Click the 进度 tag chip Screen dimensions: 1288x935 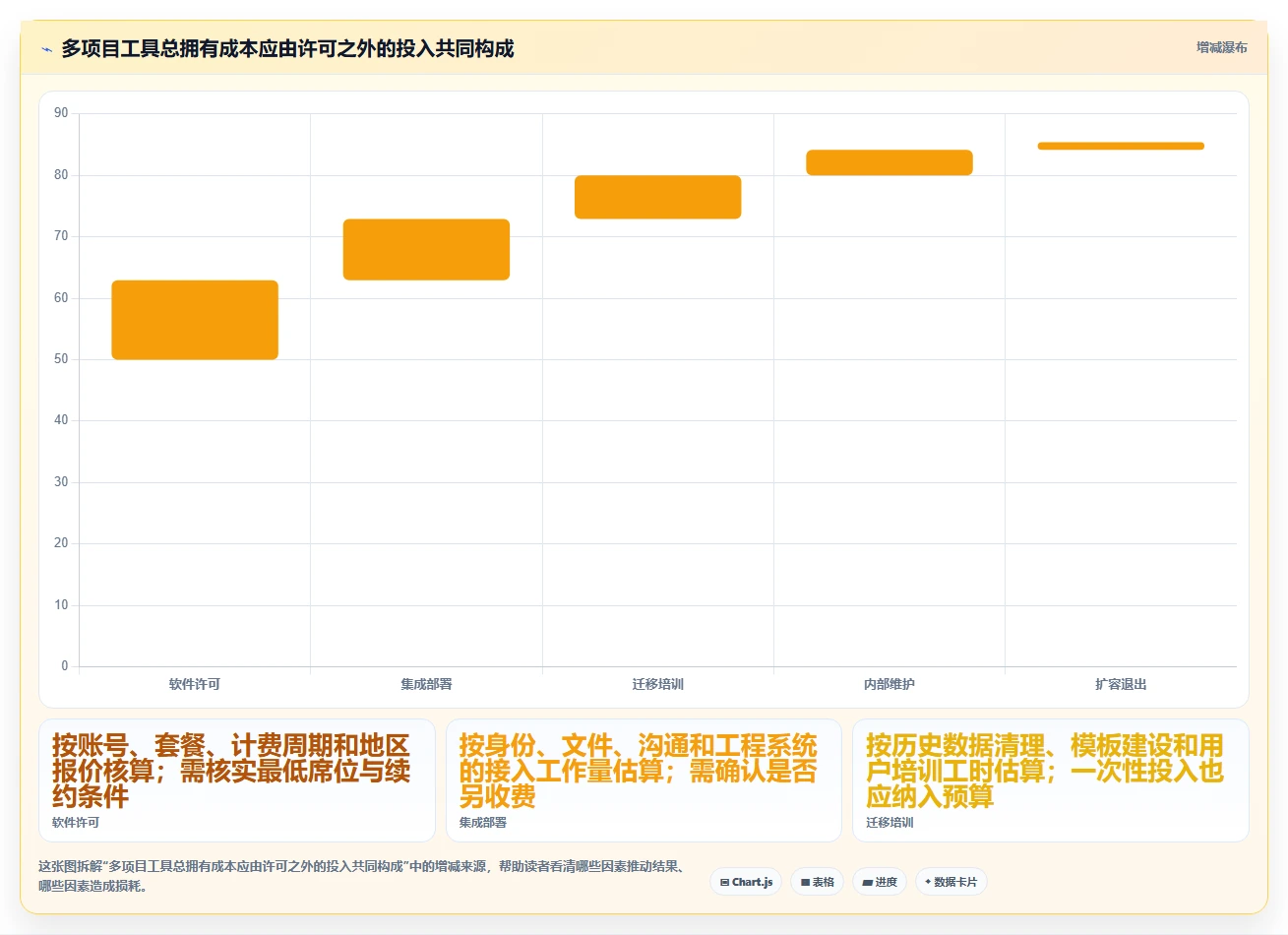880,882
